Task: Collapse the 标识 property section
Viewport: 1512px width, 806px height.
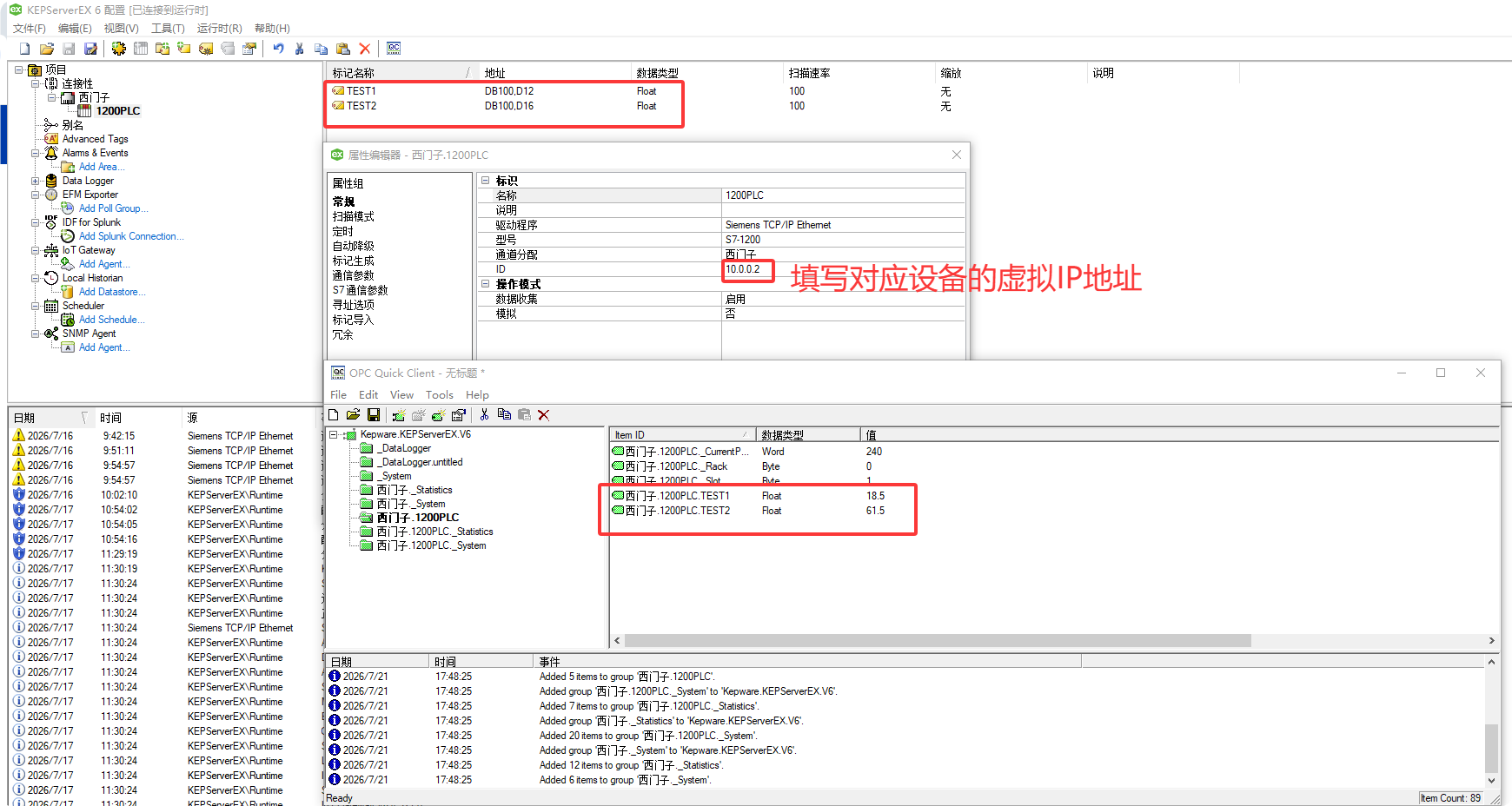Action: tap(486, 181)
